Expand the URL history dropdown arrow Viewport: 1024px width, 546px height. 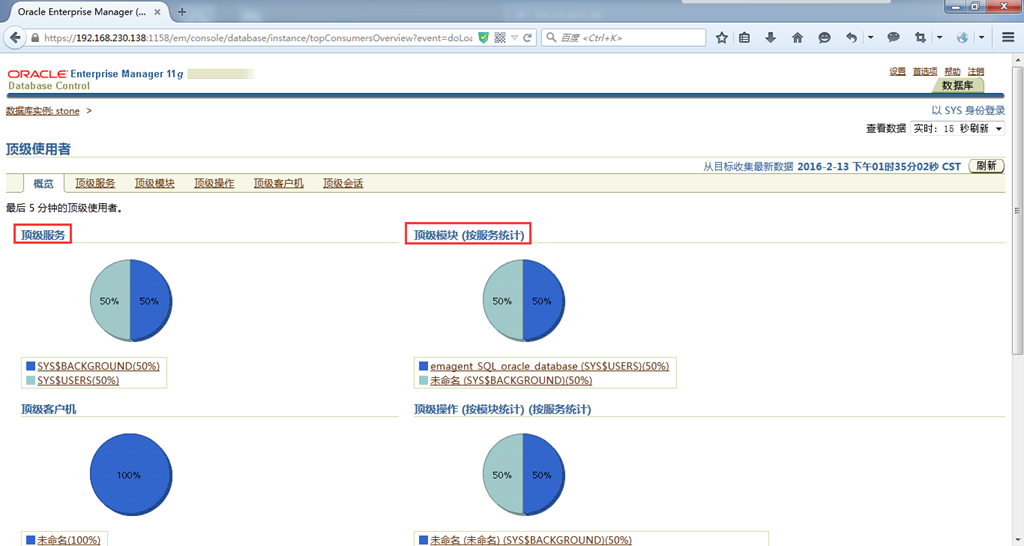(x=514, y=38)
